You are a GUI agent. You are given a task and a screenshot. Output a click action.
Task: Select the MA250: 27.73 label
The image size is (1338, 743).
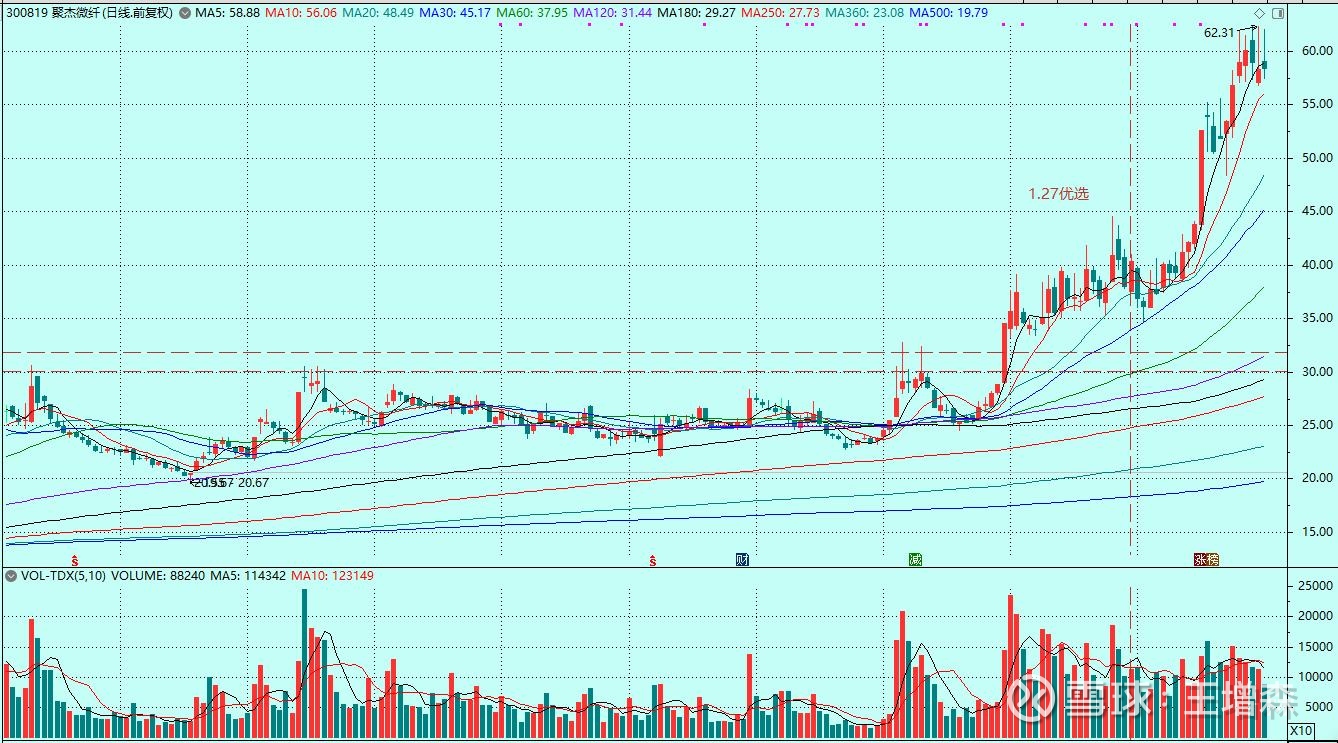pos(771,13)
